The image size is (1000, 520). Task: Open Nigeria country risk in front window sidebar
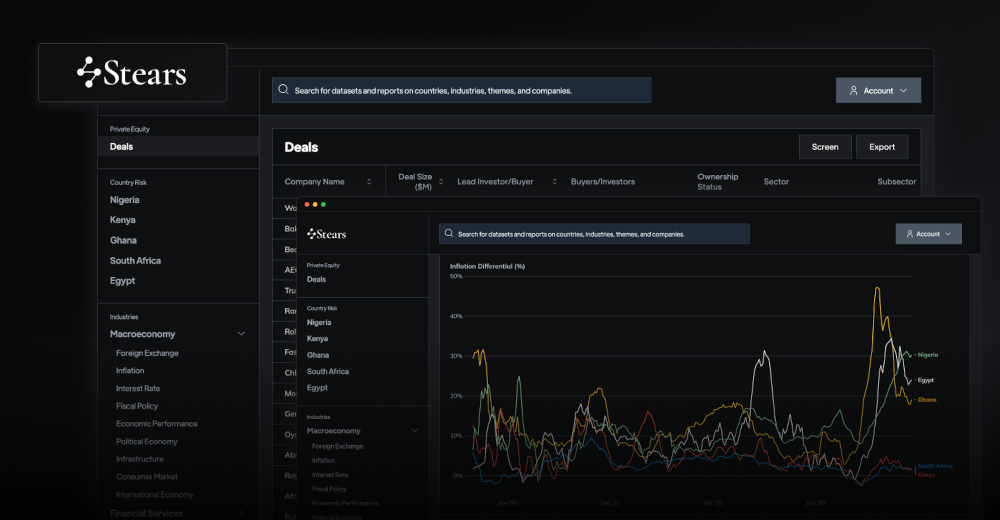tap(319, 323)
